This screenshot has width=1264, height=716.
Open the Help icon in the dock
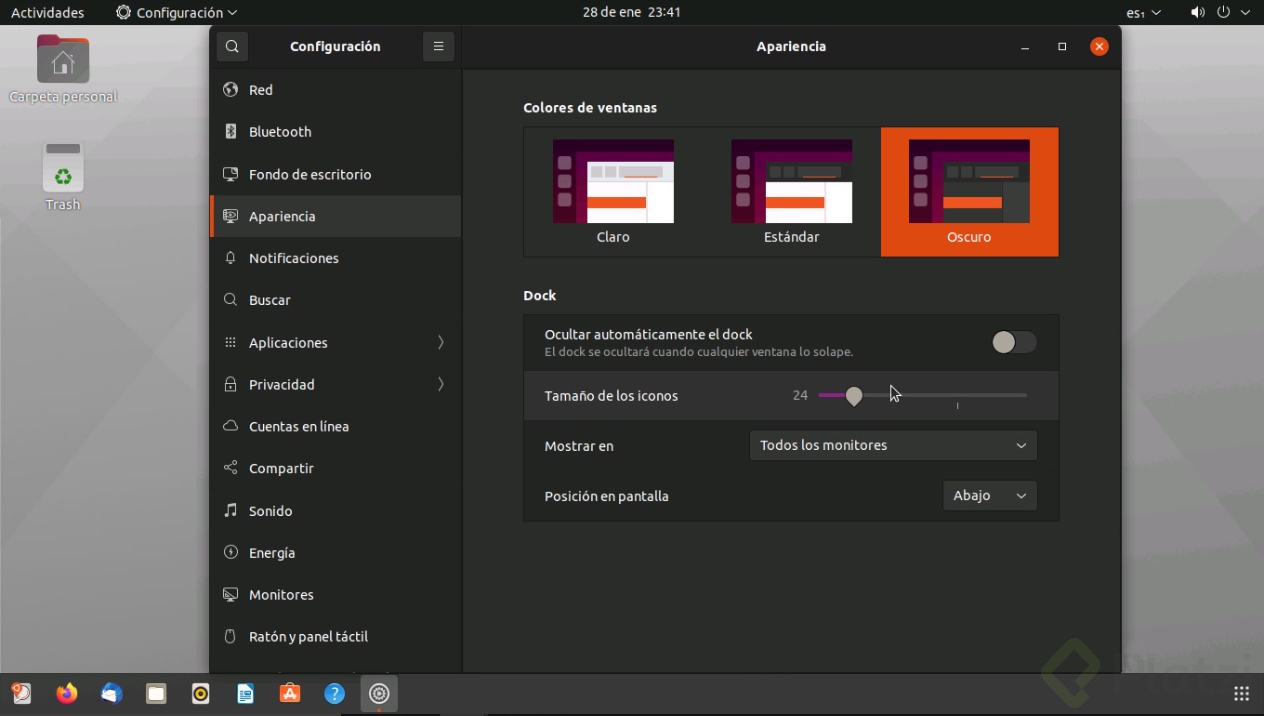(x=335, y=694)
